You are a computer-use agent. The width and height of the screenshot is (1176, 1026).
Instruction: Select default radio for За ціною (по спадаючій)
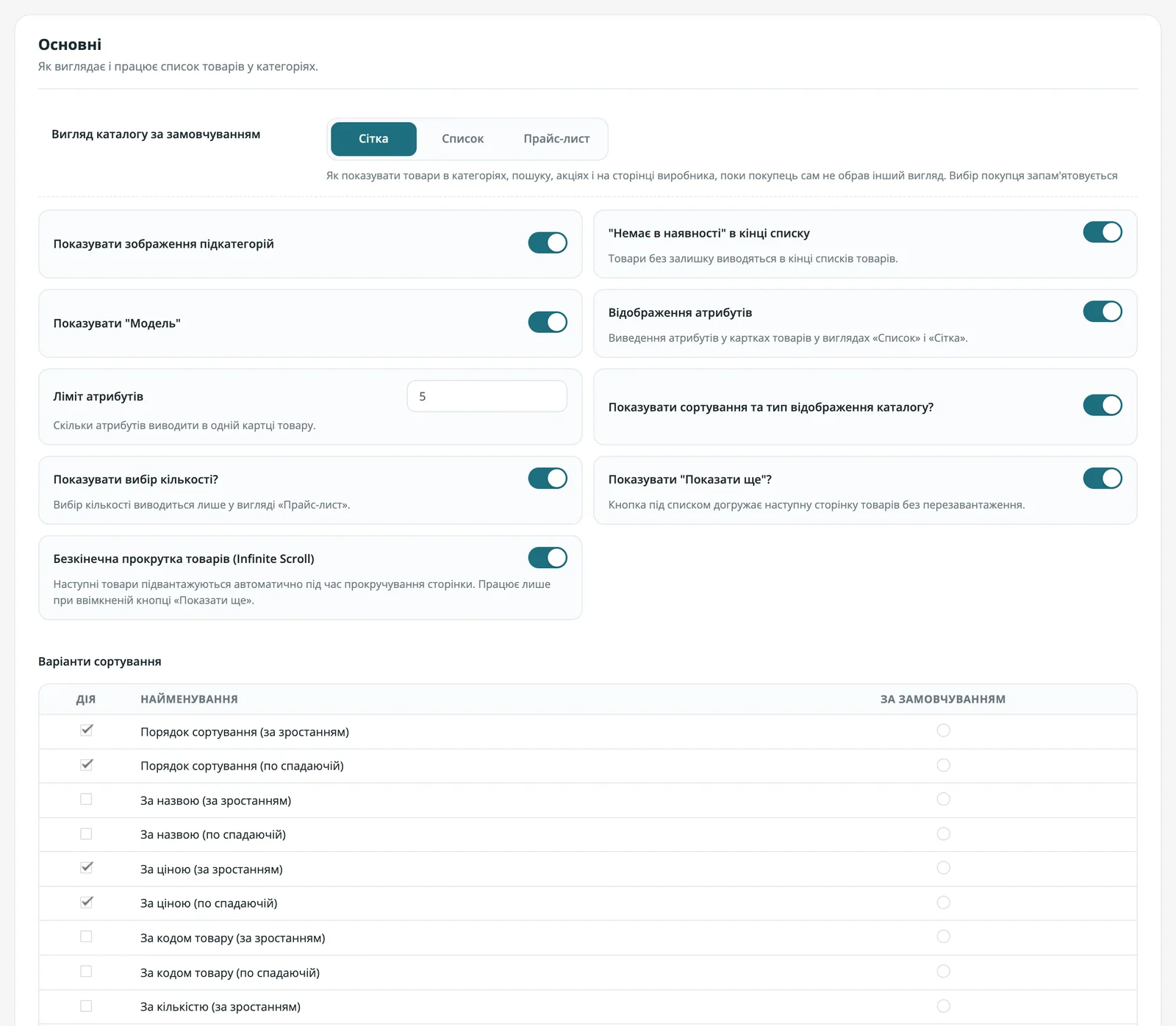click(944, 902)
